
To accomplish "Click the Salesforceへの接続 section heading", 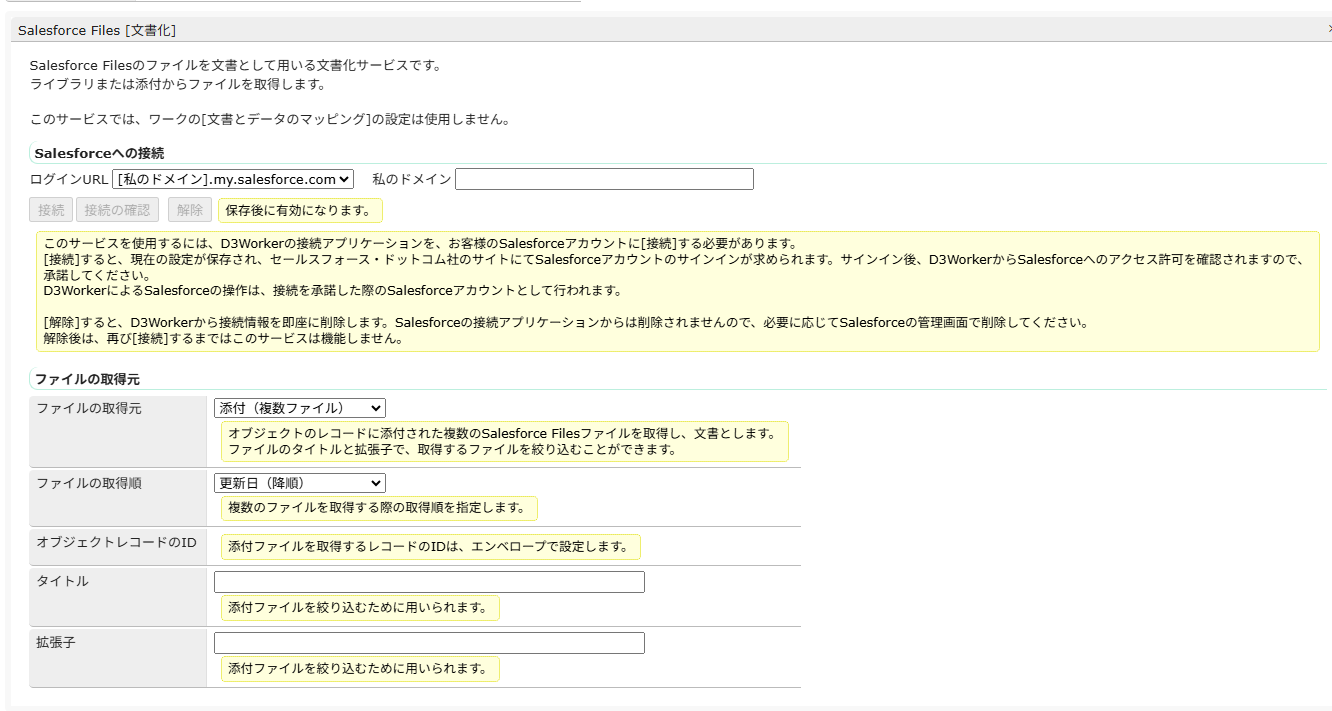I will 99,153.
